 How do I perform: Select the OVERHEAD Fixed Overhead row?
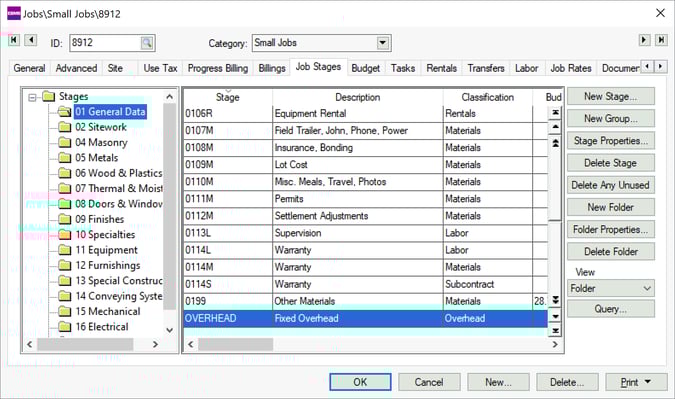tap(365, 319)
